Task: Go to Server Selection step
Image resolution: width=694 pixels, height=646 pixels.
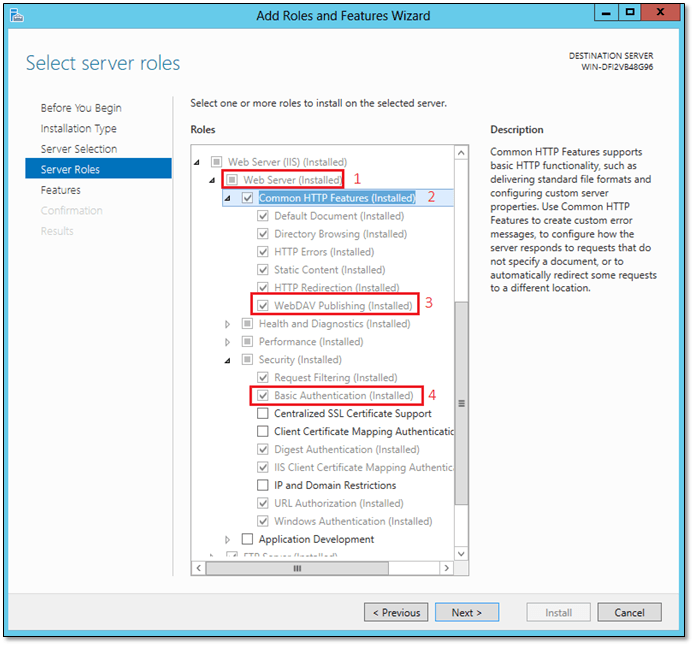Action: pos(79,149)
